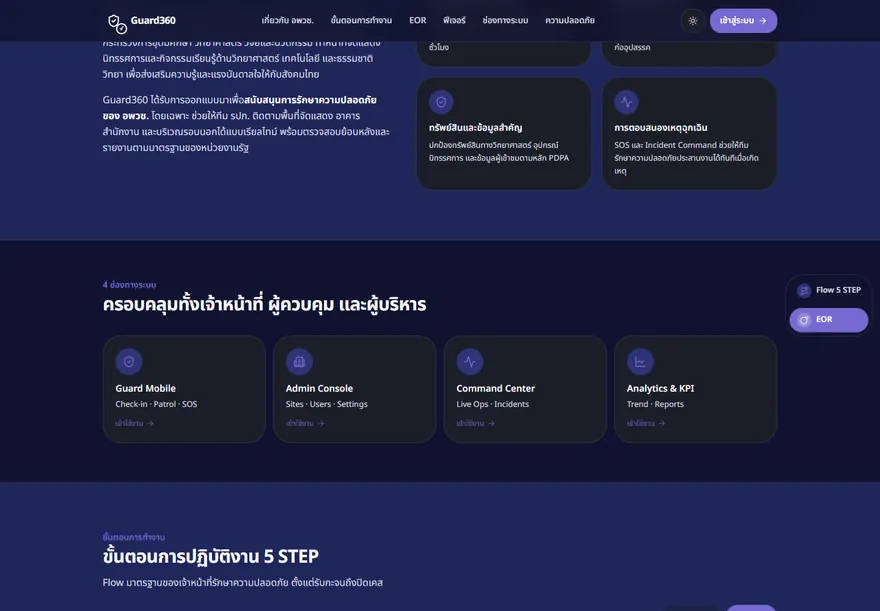Viewport: 880px width, 611px height.
Task: Click the Flow 5 STEP list icon
Action: click(x=804, y=291)
